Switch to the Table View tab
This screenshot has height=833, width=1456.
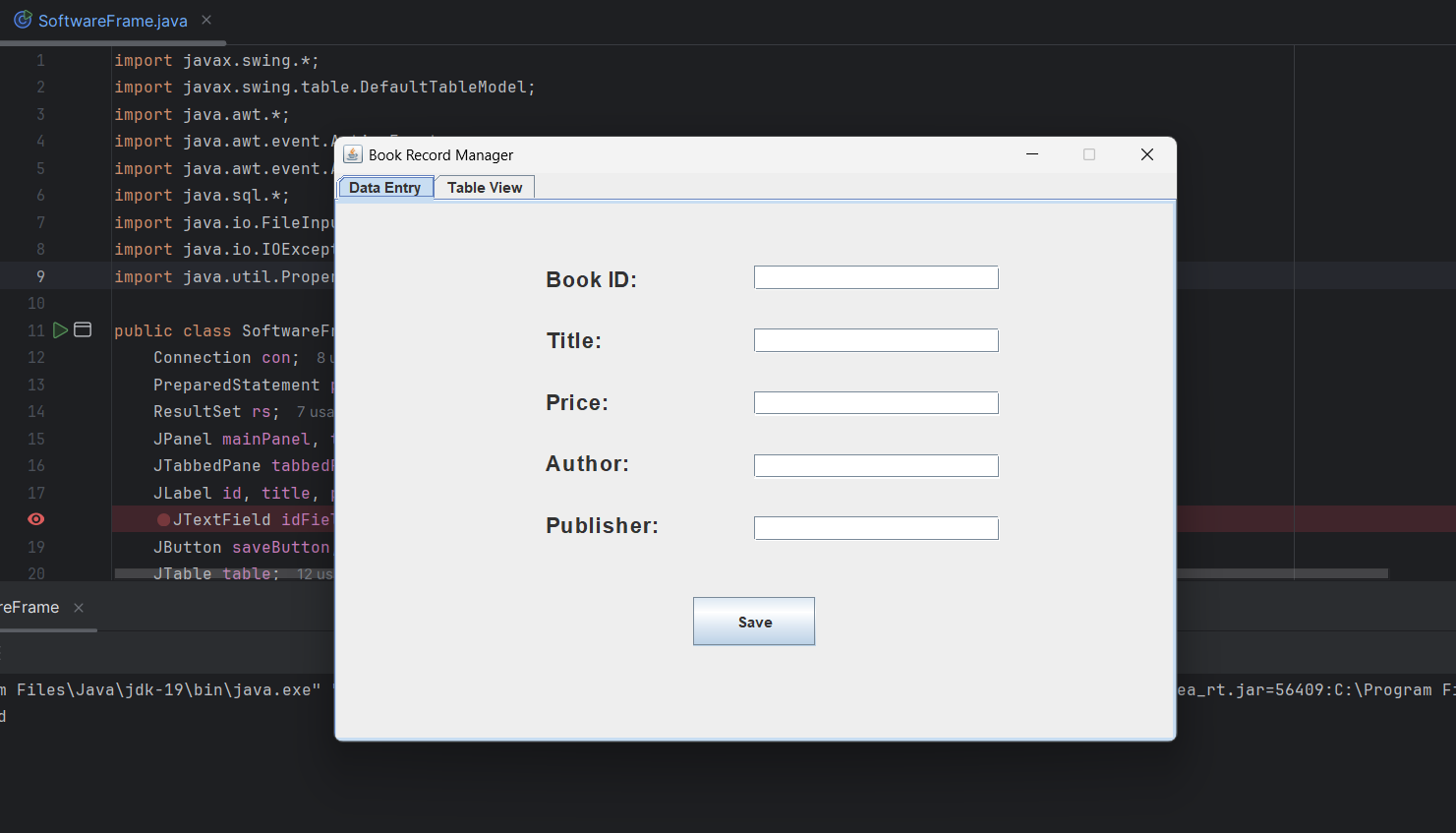click(x=485, y=187)
